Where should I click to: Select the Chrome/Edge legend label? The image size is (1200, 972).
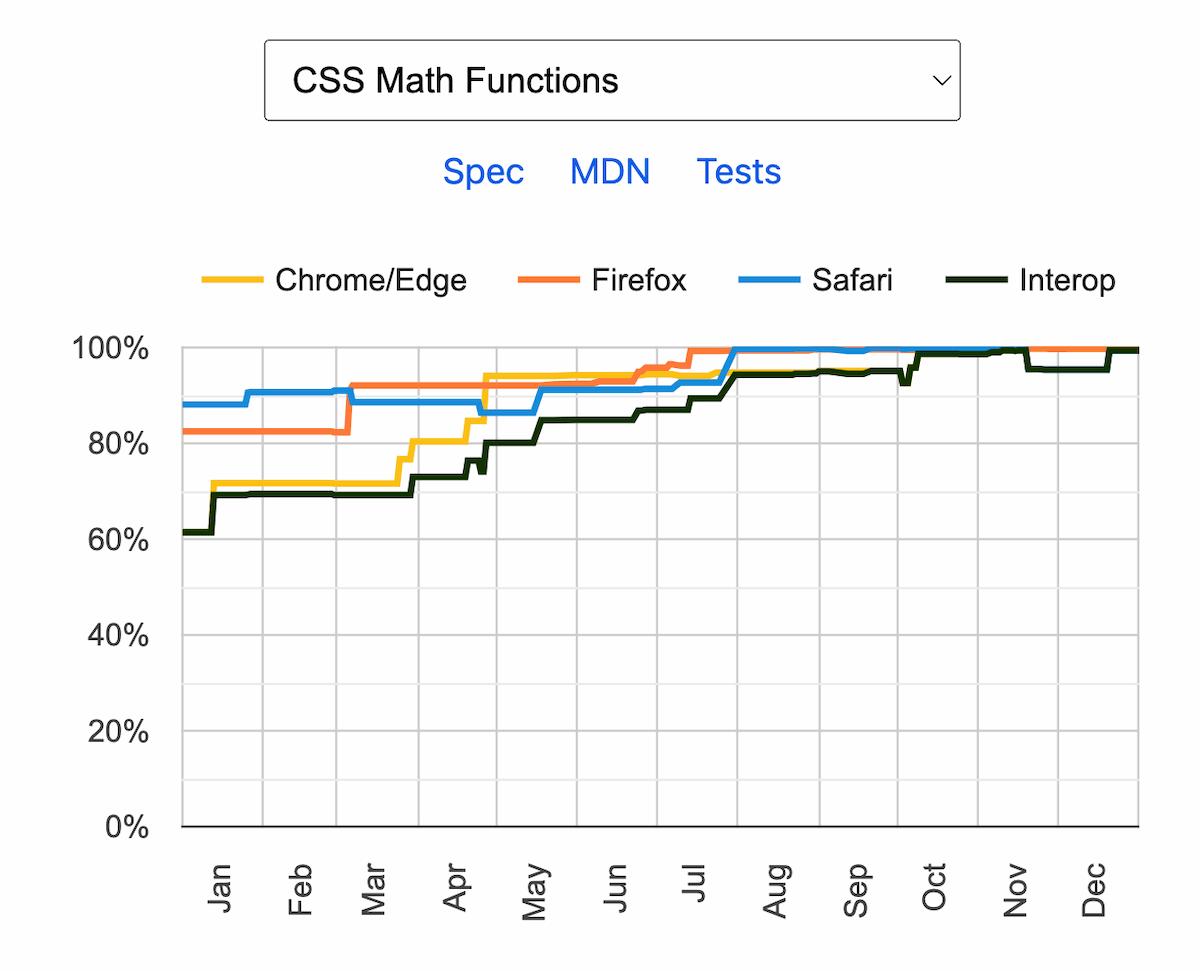(x=371, y=280)
